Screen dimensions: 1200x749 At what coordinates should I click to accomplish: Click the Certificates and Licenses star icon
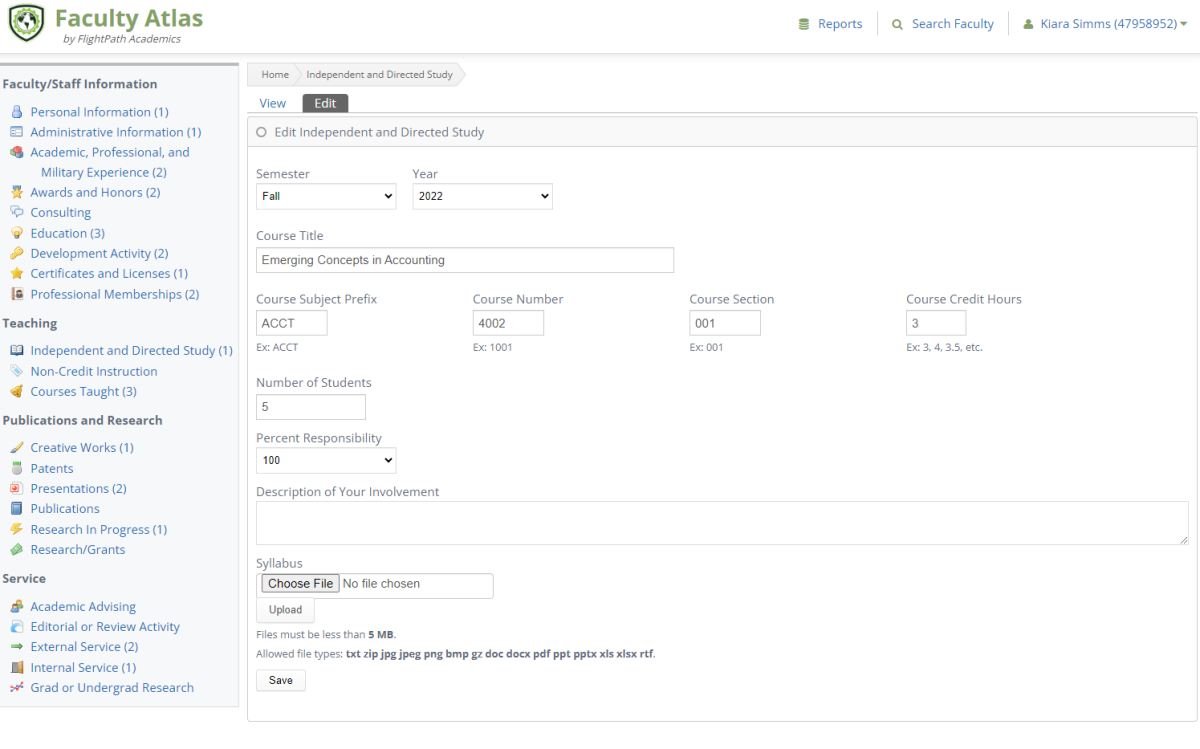point(16,273)
